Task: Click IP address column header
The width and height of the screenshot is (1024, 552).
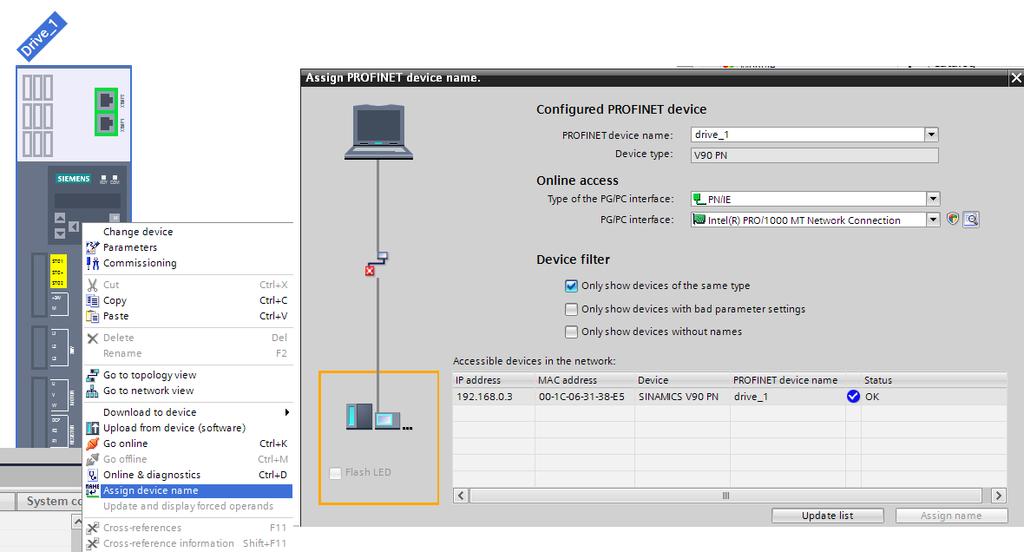Action: click(x=494, y=380)
